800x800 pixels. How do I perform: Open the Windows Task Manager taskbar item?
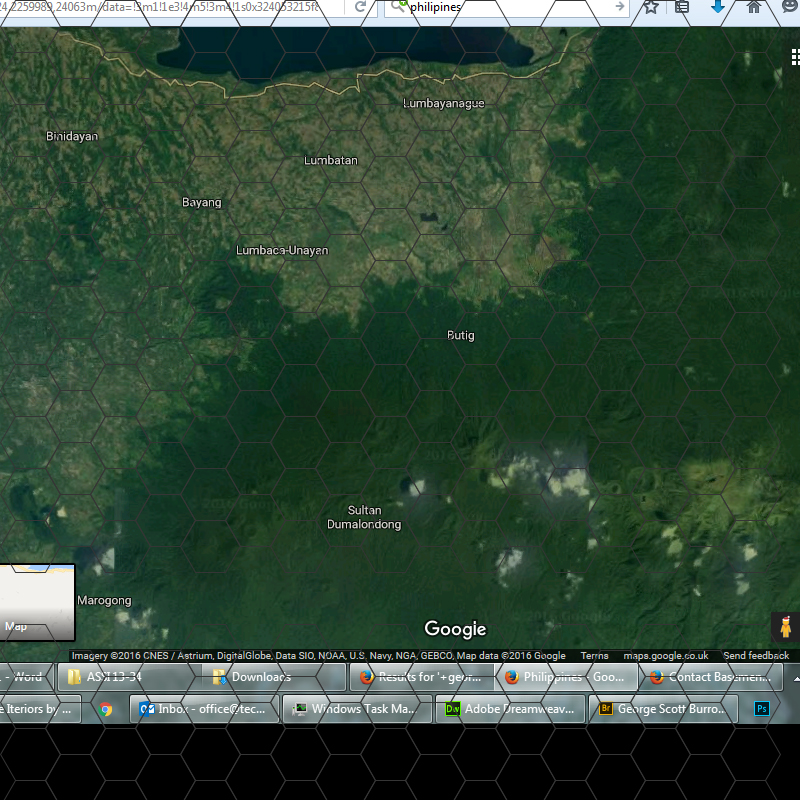point(357,709)
